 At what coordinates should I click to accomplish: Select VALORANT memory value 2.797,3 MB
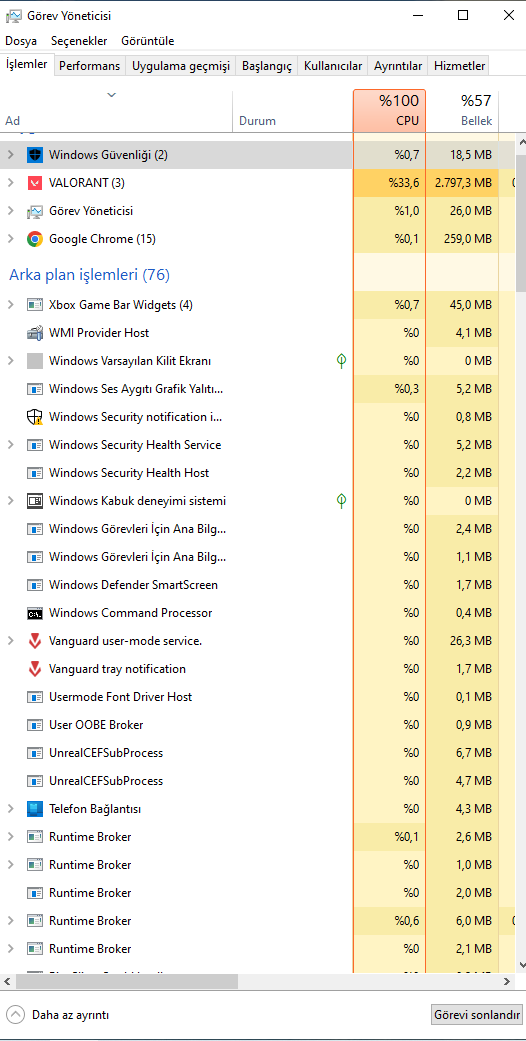pyautogui.click(x=464, y=183)
